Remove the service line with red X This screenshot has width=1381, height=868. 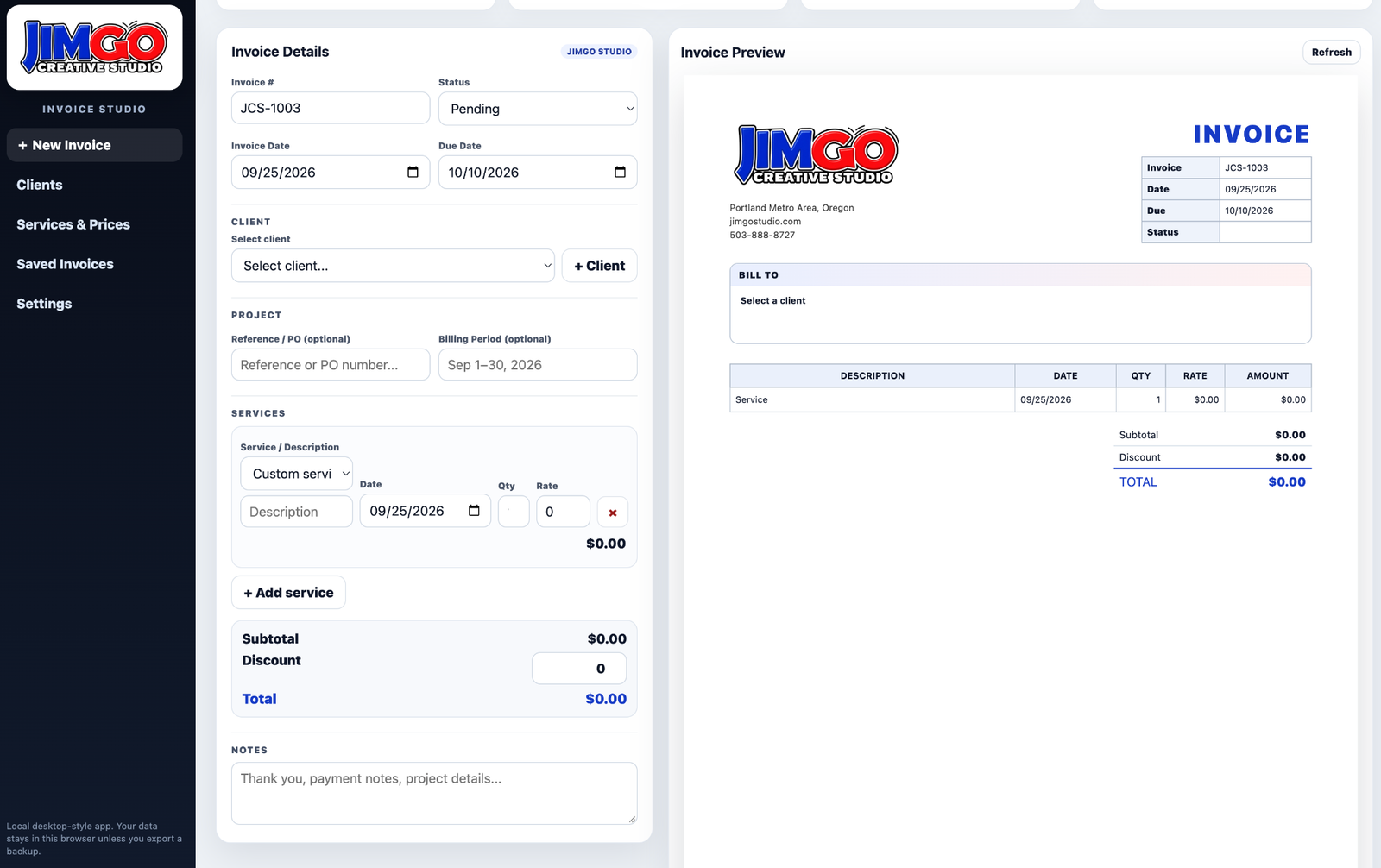click(613, 513)
